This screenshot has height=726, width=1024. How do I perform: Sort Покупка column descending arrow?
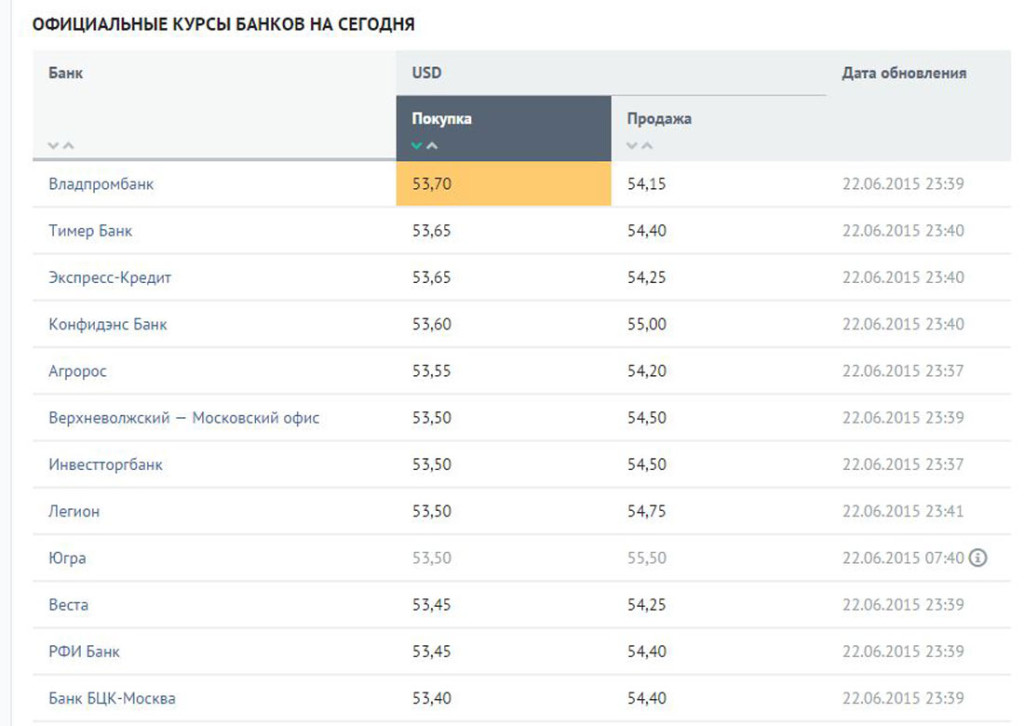click(417, 146)
